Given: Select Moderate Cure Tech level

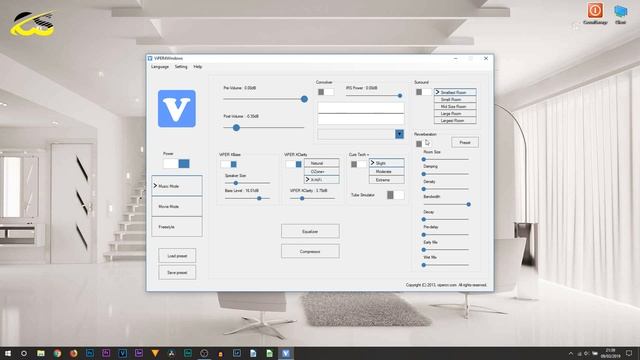Looking at the screenshot, I should pyautogui.click(x=387, y=171).
